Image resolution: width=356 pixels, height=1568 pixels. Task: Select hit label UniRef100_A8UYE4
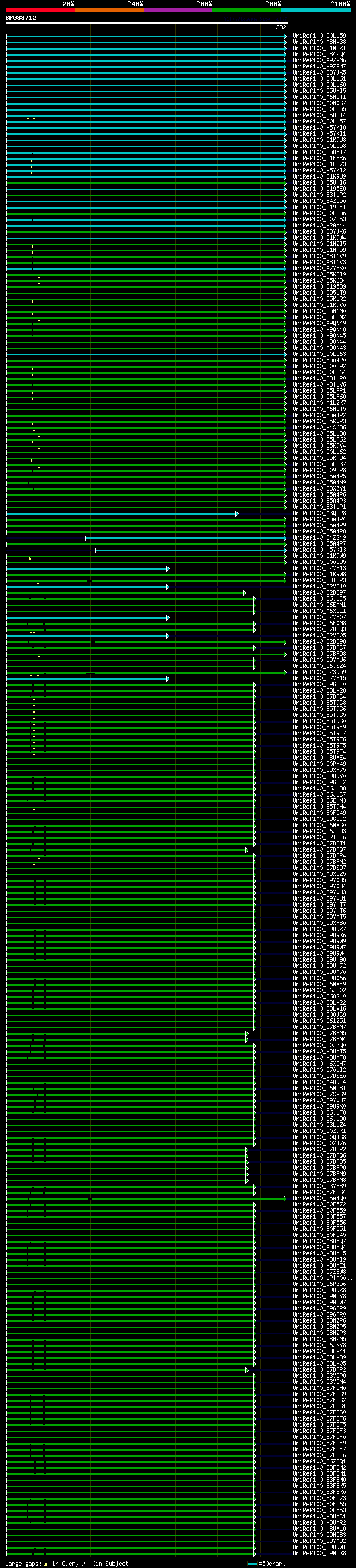pyautogui.click(x=319, y=759)
